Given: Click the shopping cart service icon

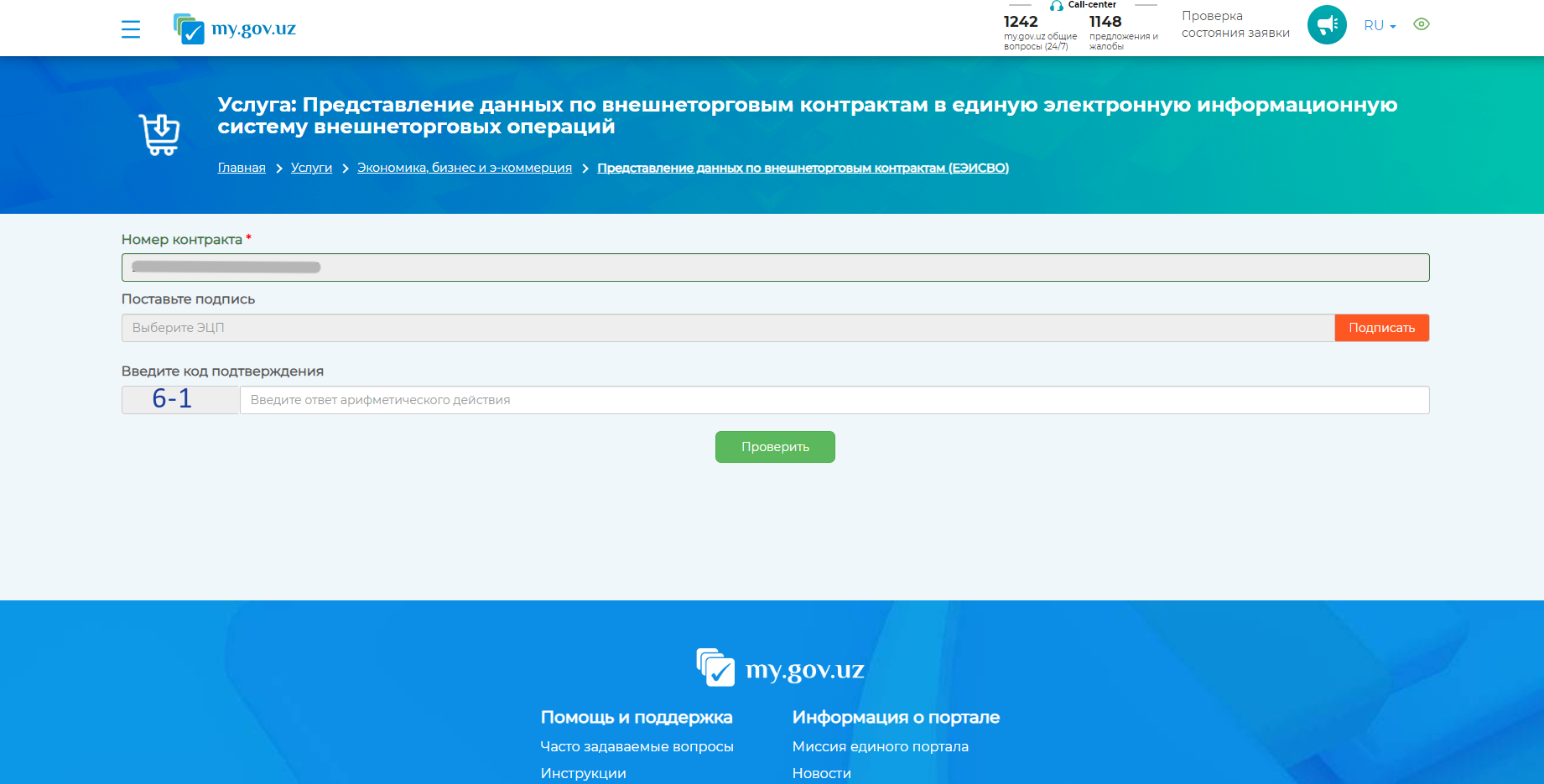Looking at the screenshot, I should pyautogui.click(x=159, y=134).
